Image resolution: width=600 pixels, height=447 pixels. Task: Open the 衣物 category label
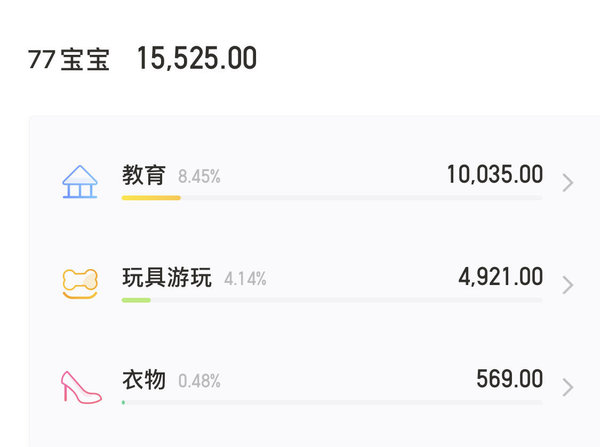pos(144,380)
